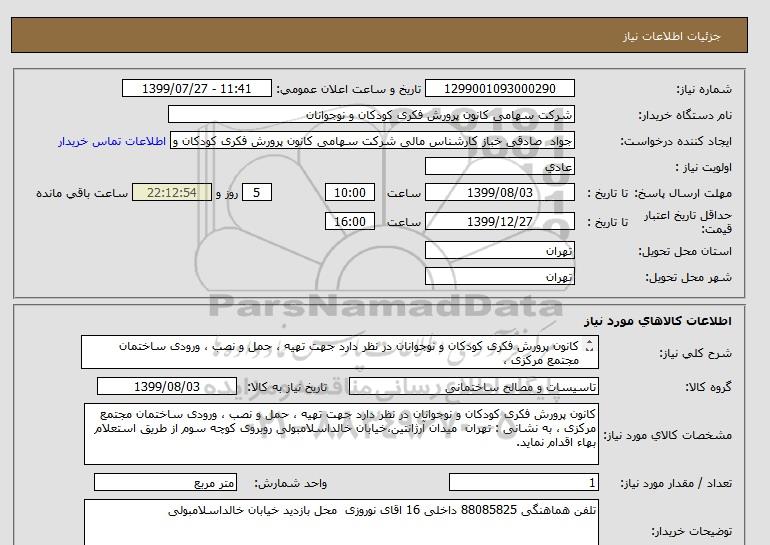Click the شماره نیاز field 1299001093000290

tap(499, 88)
